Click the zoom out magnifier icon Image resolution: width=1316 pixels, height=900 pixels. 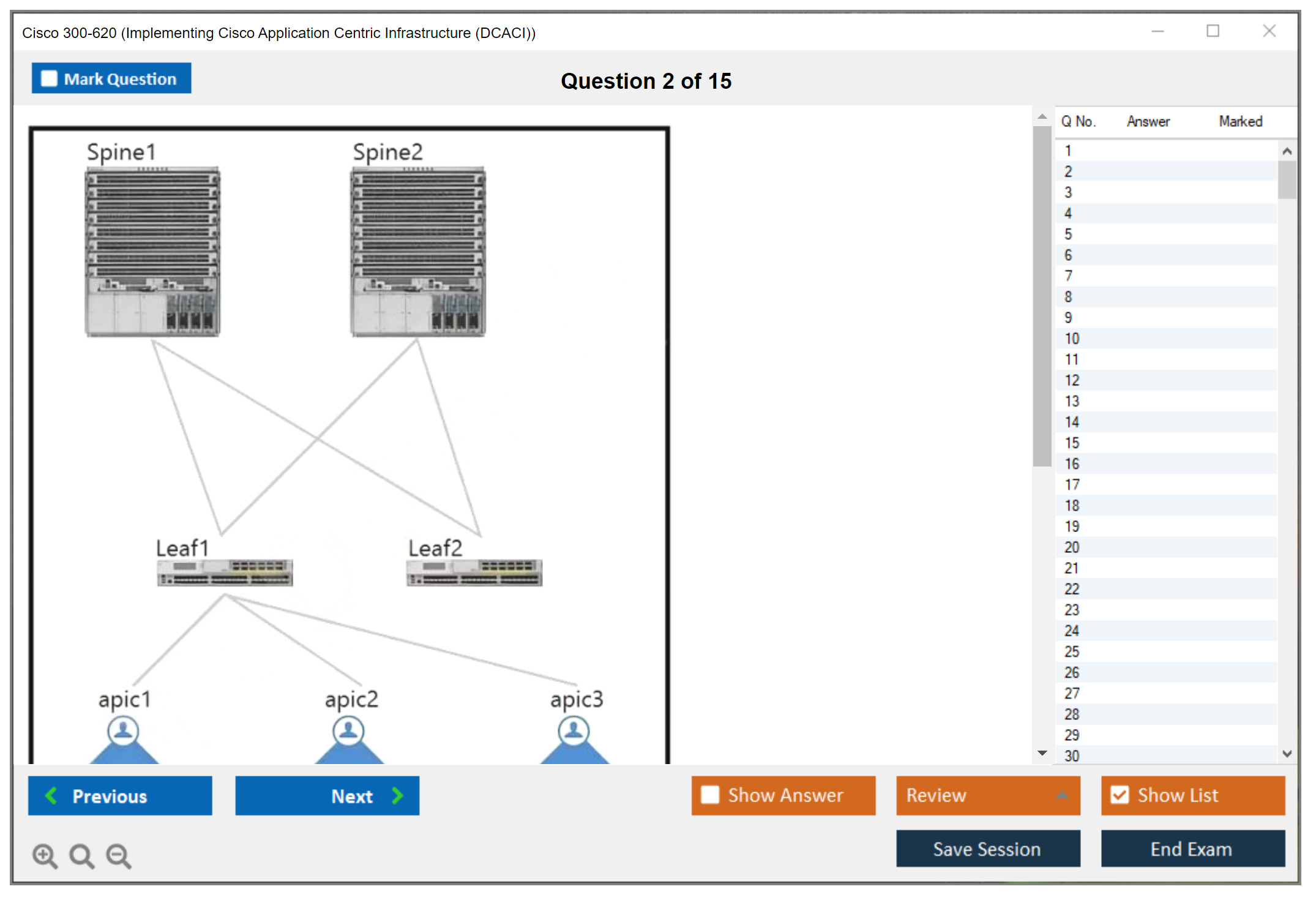(119, 855)
